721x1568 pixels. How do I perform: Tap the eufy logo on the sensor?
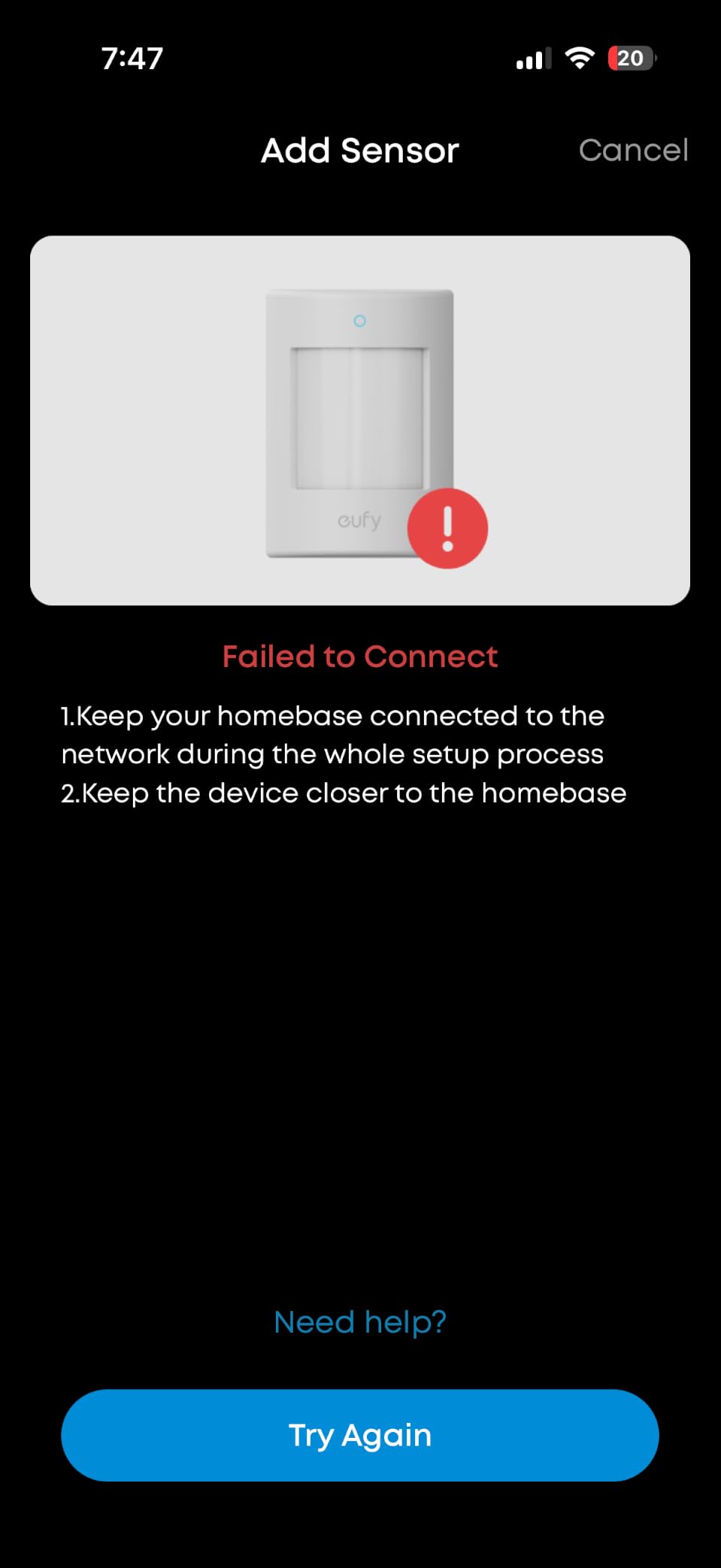(x=359, y=520)
